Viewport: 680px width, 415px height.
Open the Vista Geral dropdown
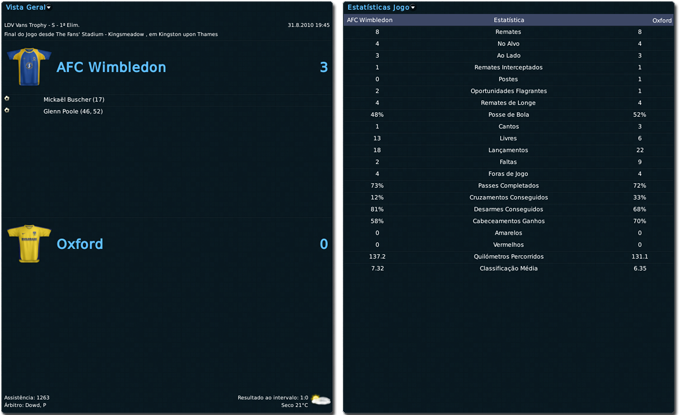28,7
